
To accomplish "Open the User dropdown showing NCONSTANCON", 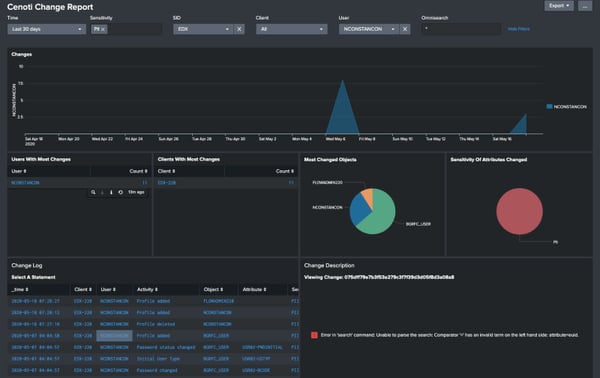I will 368,29.
